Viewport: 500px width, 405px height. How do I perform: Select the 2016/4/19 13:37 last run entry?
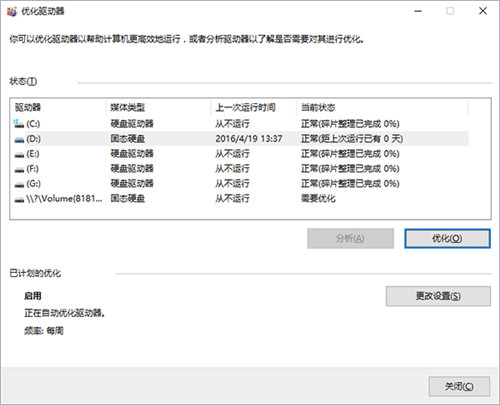(x=249, y=139)
